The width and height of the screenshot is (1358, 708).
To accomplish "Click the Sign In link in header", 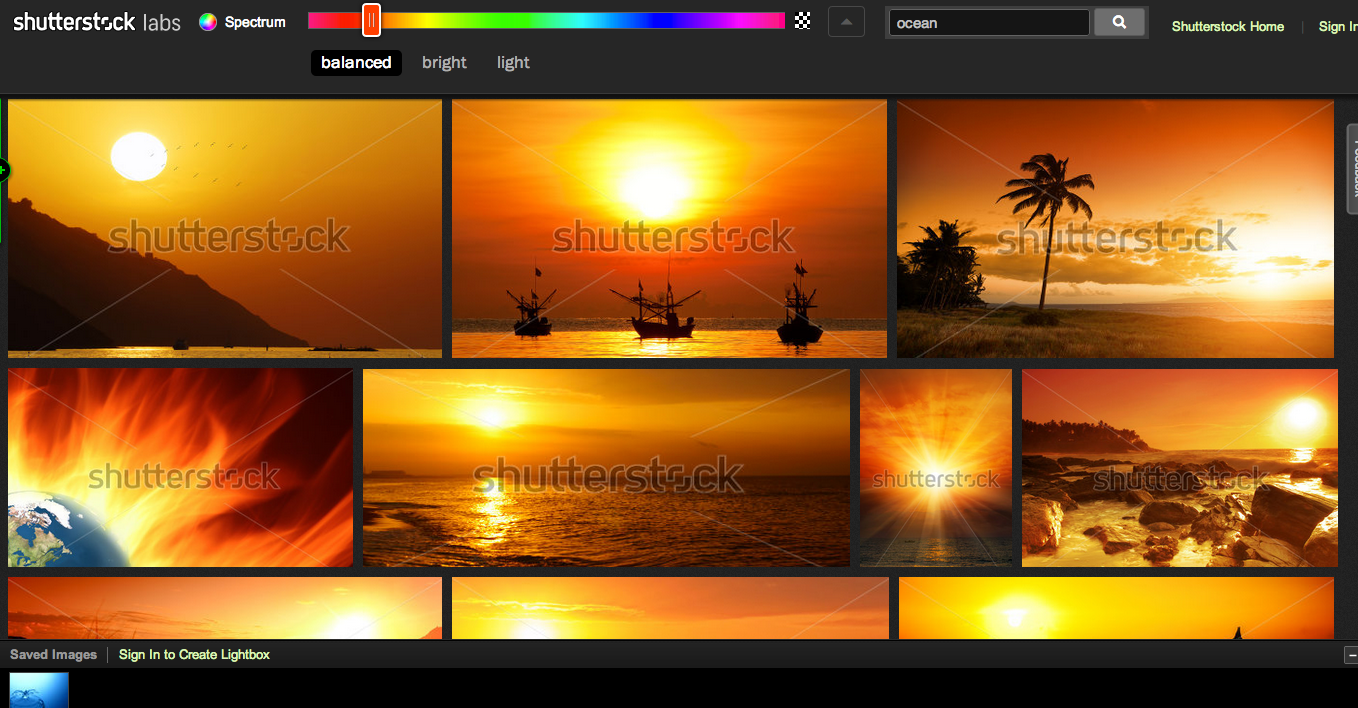I will [1338, 27].
